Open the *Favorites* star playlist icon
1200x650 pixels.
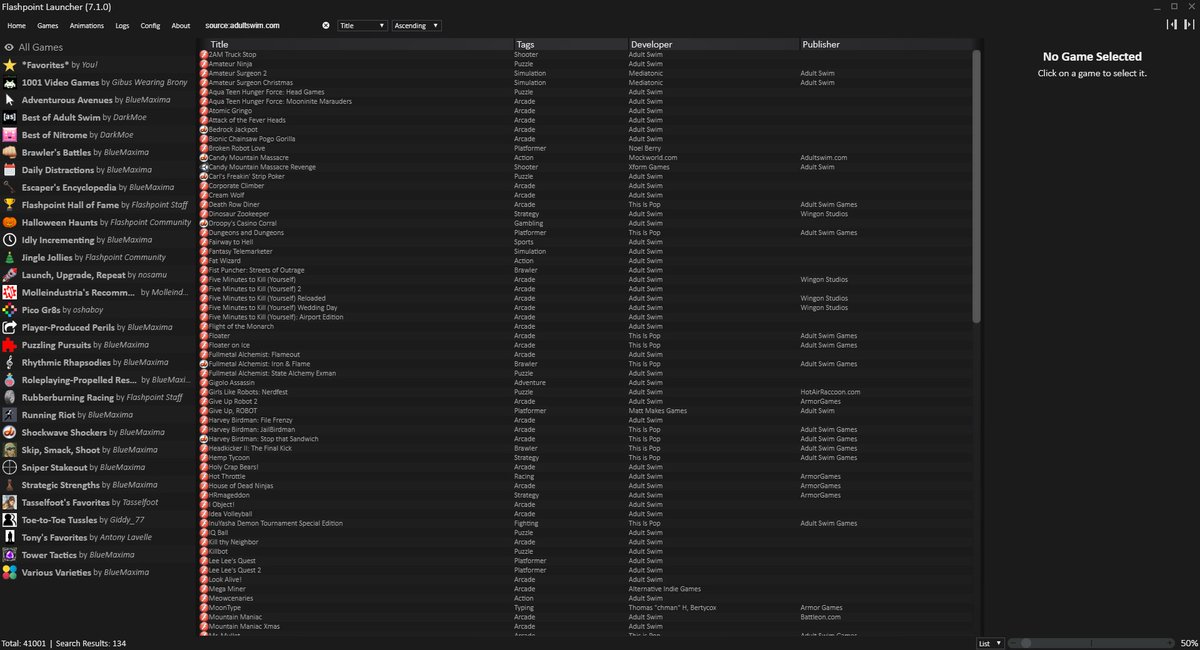[x=9, y=65]
